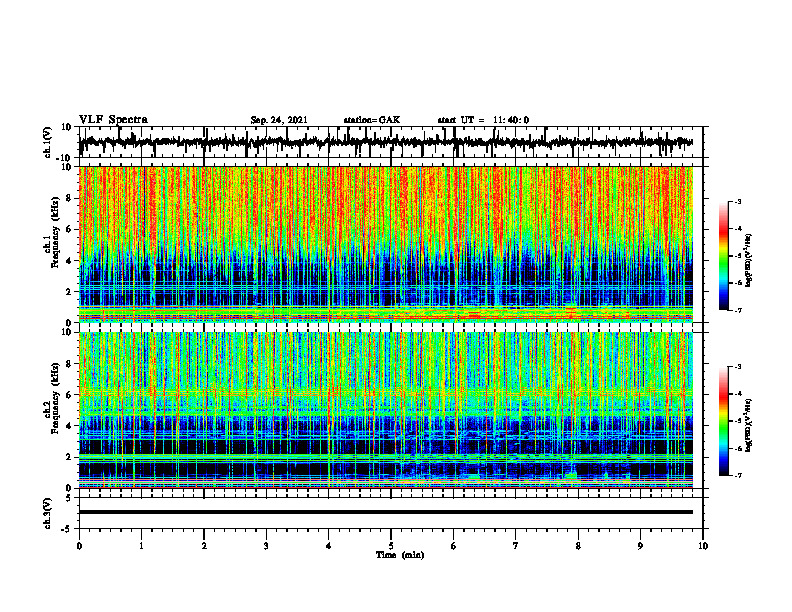Click the time axis tick label "7"
Viewport: 792px width, 612px height.
[x=516, y=546]
